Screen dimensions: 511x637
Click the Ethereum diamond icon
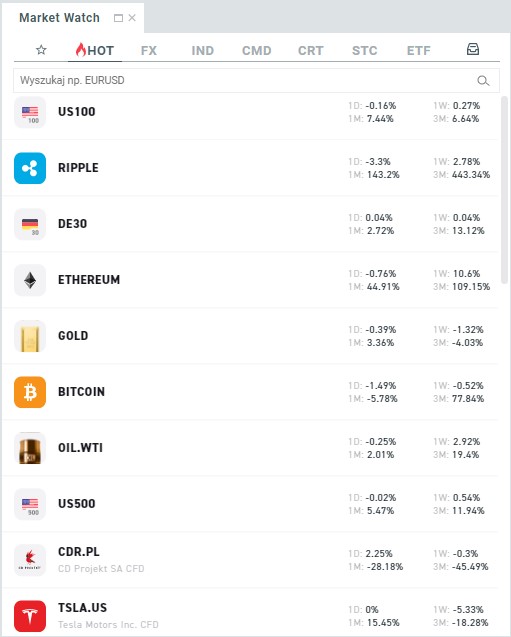click(x=30, y=280)
